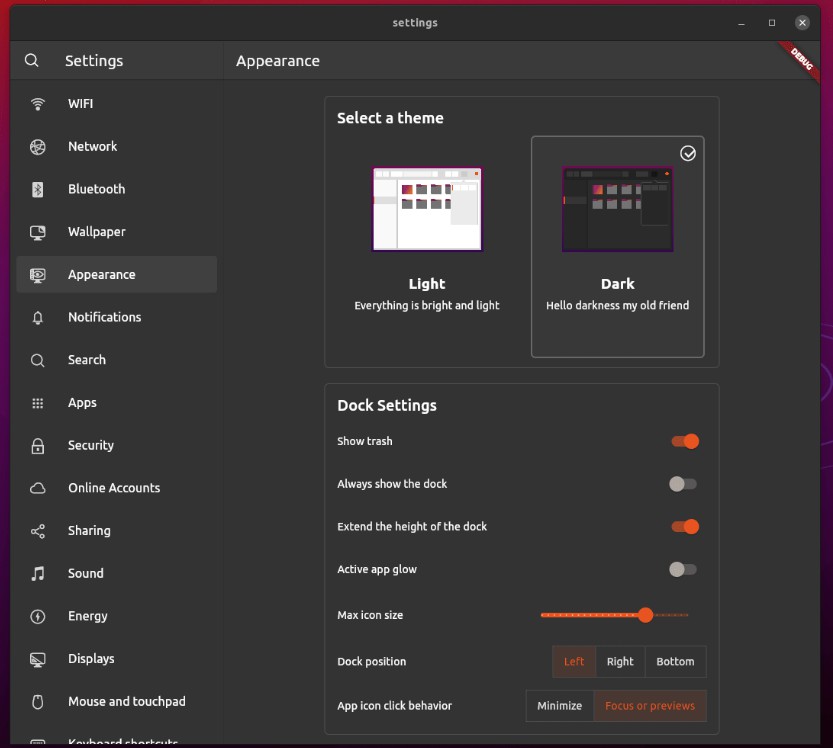Viewport: 833px width, 748px height.
Task: Click the Notifications bell icon
Action: 38,318
